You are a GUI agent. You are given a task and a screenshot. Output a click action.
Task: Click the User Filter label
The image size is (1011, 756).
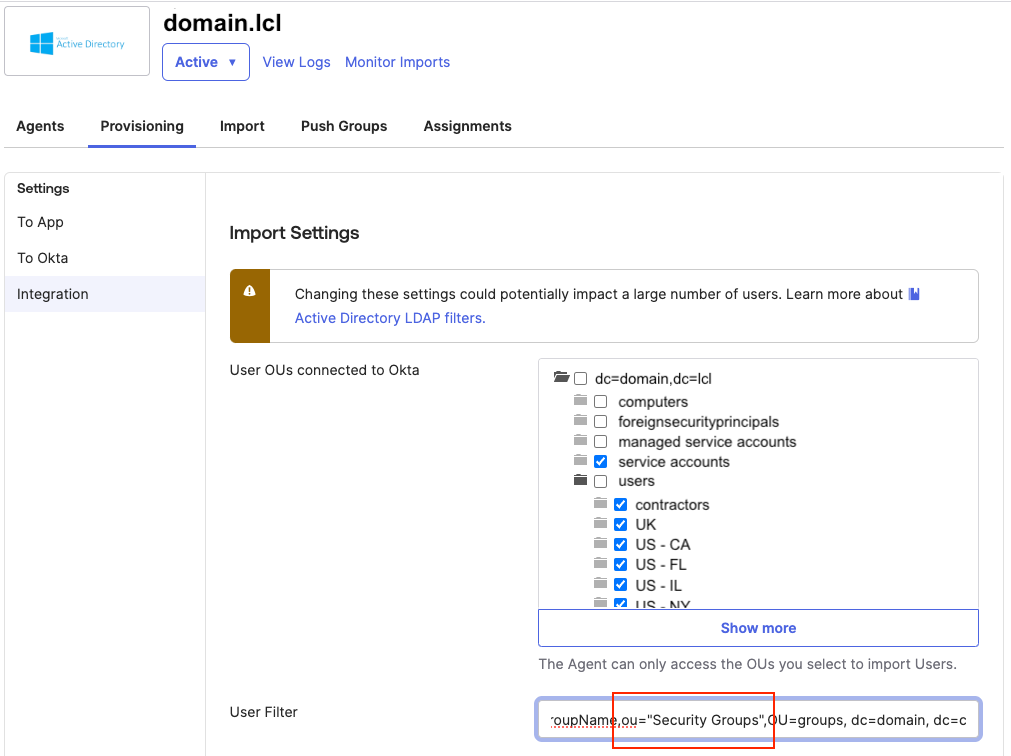pos(264,712)
